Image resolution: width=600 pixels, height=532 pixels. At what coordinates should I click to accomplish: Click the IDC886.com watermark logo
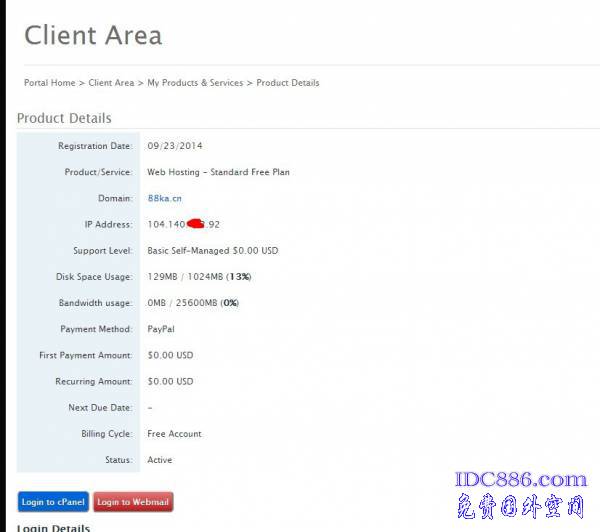pyautogui.click(x=520, y=481)
